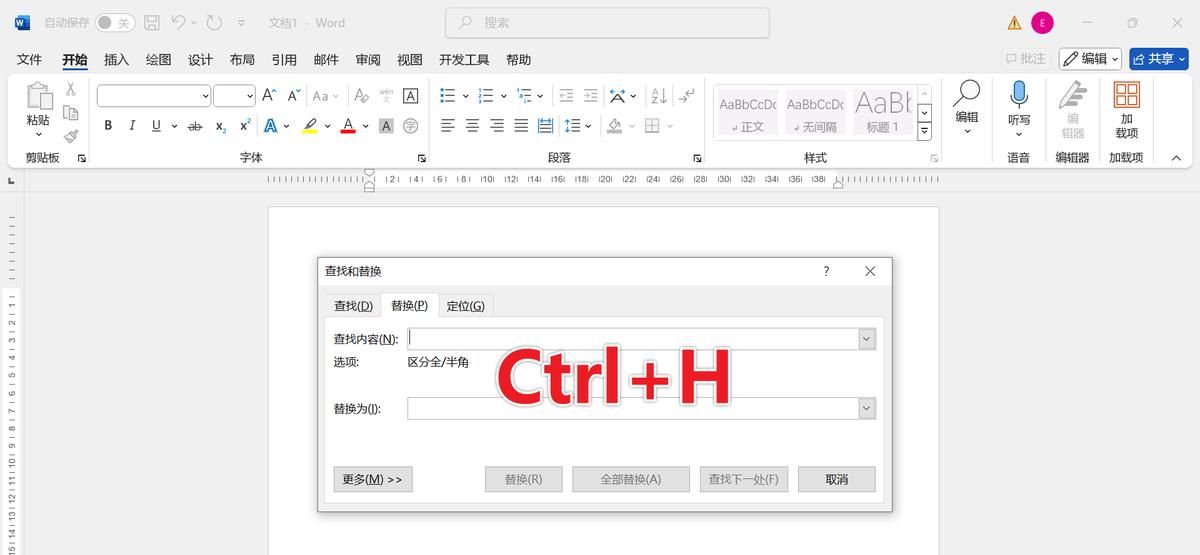
Task: Click the Enclose Characters icon
Action: tap(411, 126)
